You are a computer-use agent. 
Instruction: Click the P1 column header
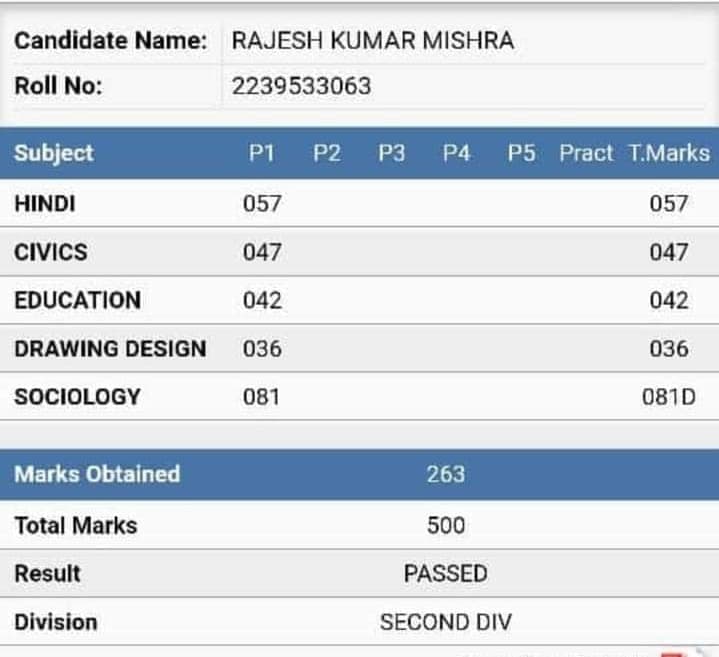tap(262, 153)
